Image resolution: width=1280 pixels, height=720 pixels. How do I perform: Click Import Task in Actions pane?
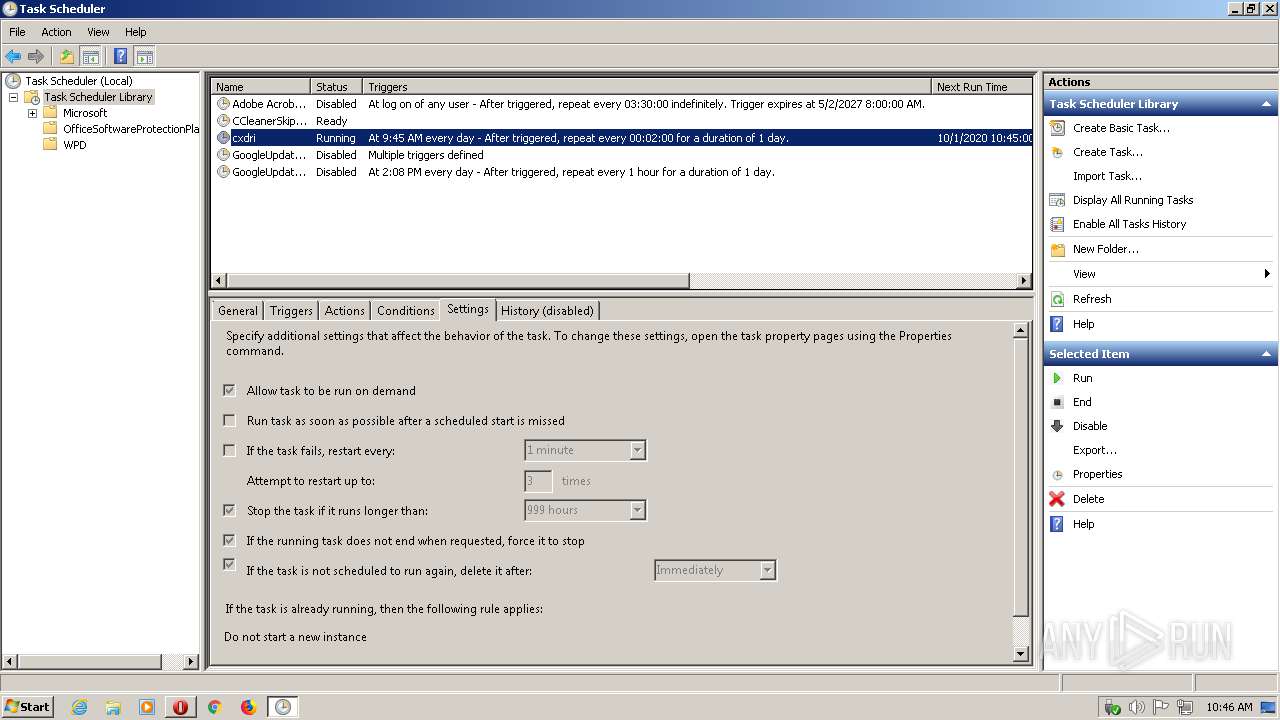click(x=1107, y=176)
